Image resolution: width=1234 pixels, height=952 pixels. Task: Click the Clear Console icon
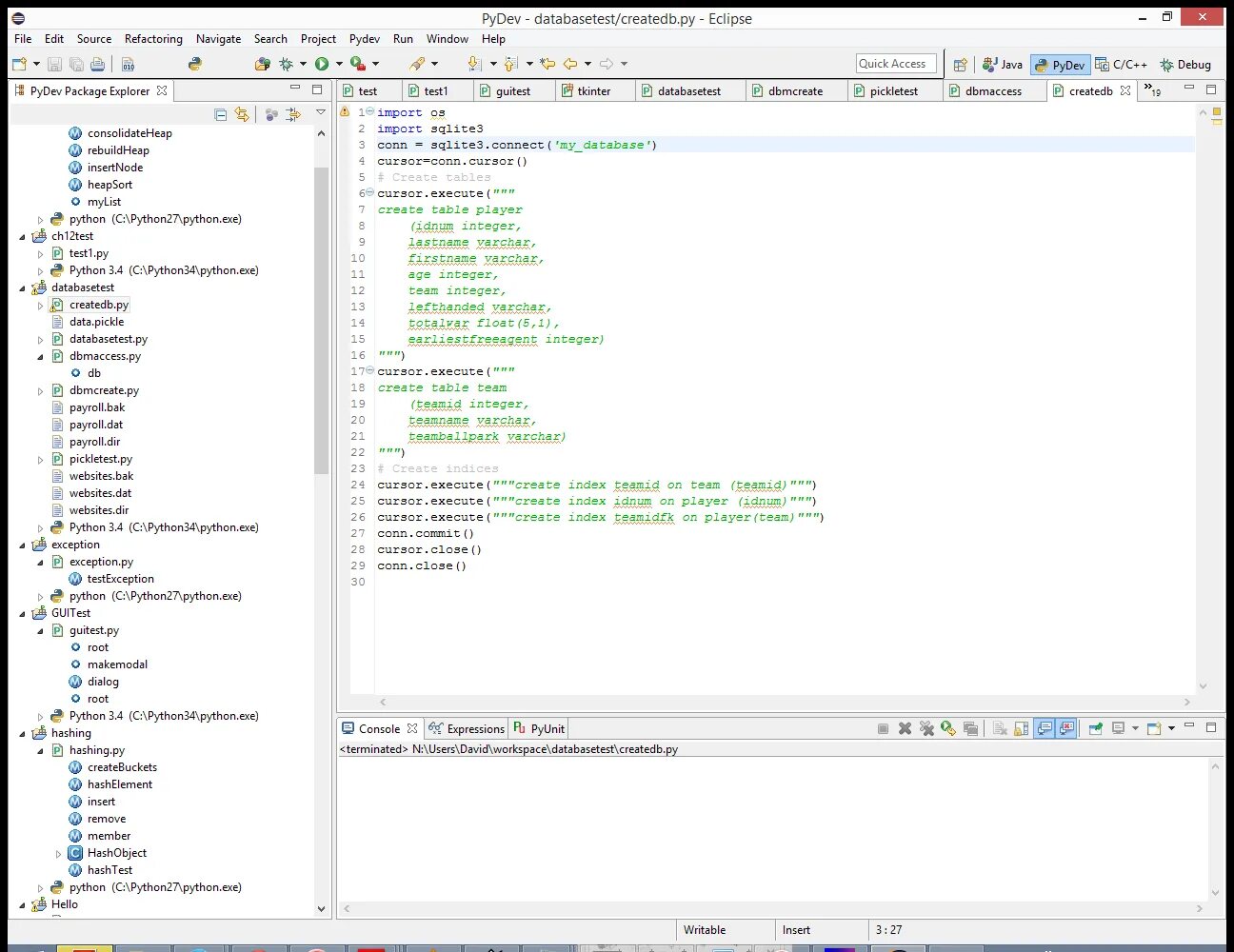pyautogui.click(x=1000, y=728)
